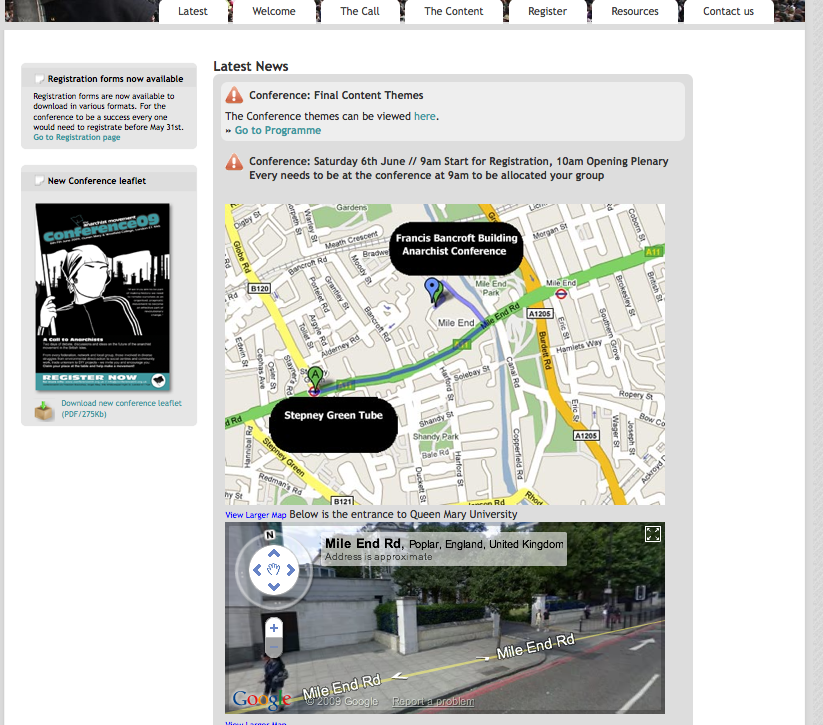The image size is (823, 725).
Task: Click Street View fullscreen icon
Action: click(652, 534)
